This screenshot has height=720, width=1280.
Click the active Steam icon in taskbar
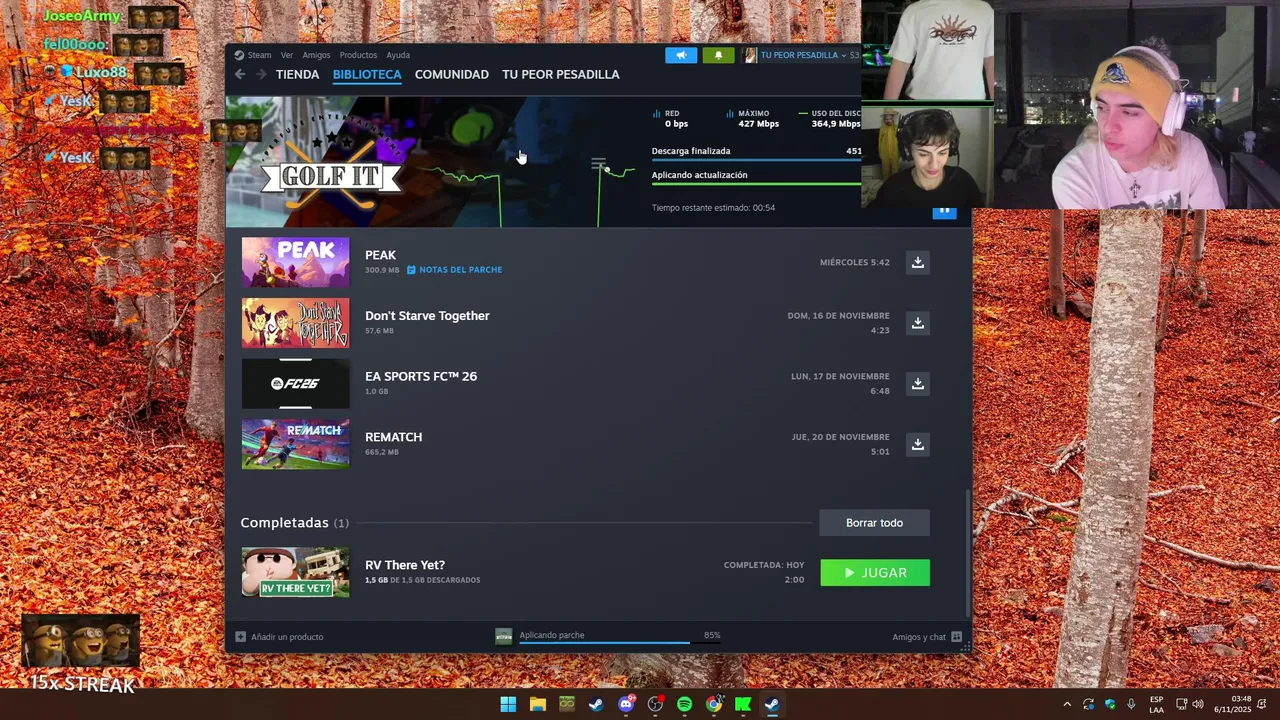tap(772, 704)
